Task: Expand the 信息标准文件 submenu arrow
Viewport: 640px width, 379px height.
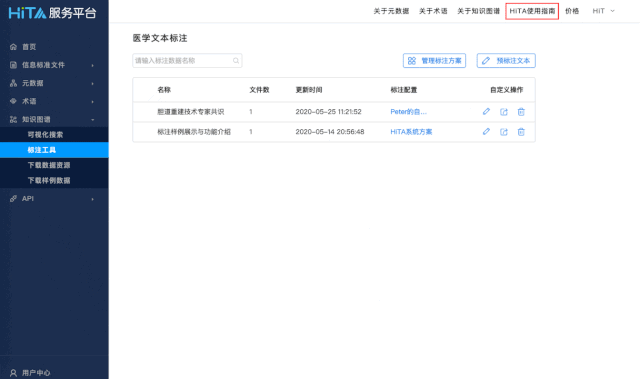Action: click(x=93, y=65)
